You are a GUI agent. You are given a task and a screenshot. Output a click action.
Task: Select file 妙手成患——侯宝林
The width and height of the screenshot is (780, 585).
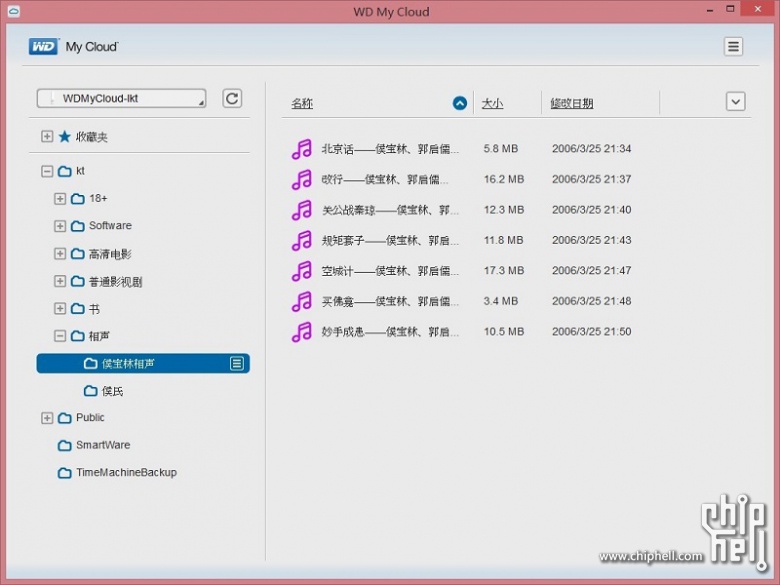coord(390,332)
